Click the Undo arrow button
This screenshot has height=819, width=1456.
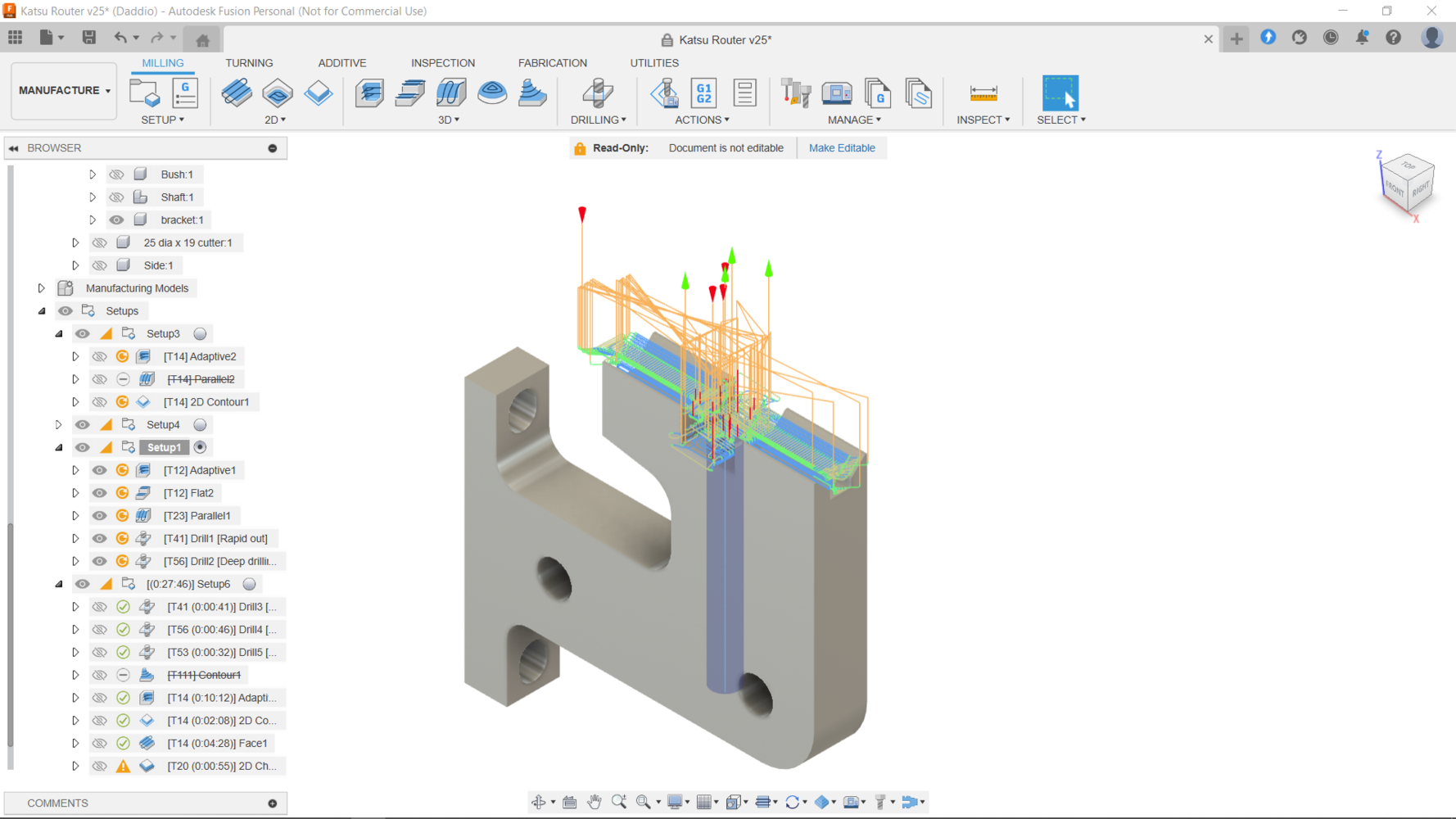(121, 38)
